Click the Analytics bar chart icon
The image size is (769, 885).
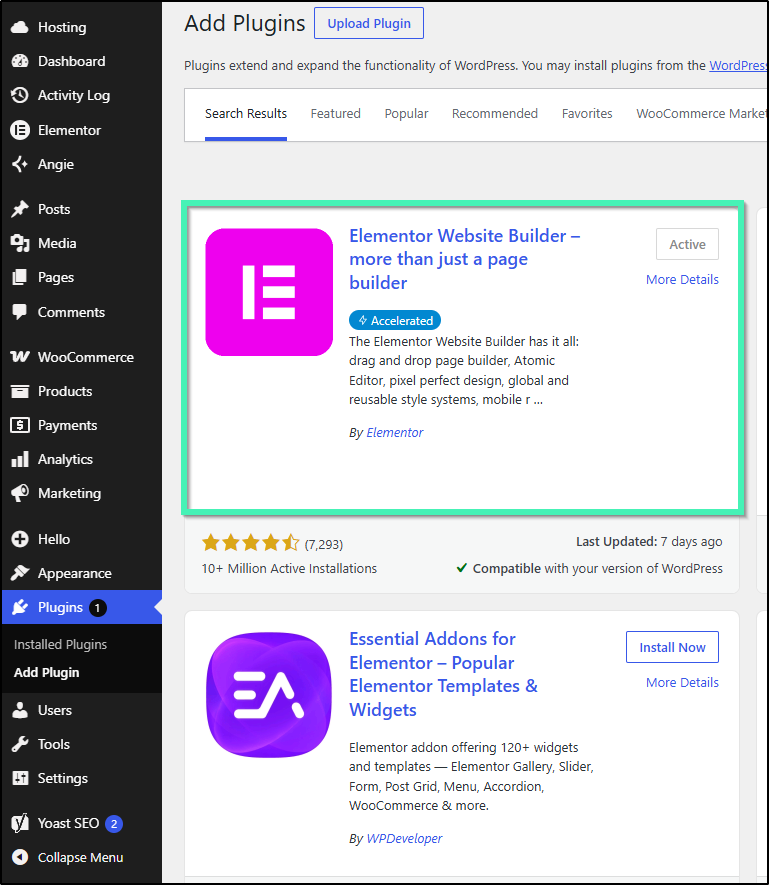[x=20, y=459]
